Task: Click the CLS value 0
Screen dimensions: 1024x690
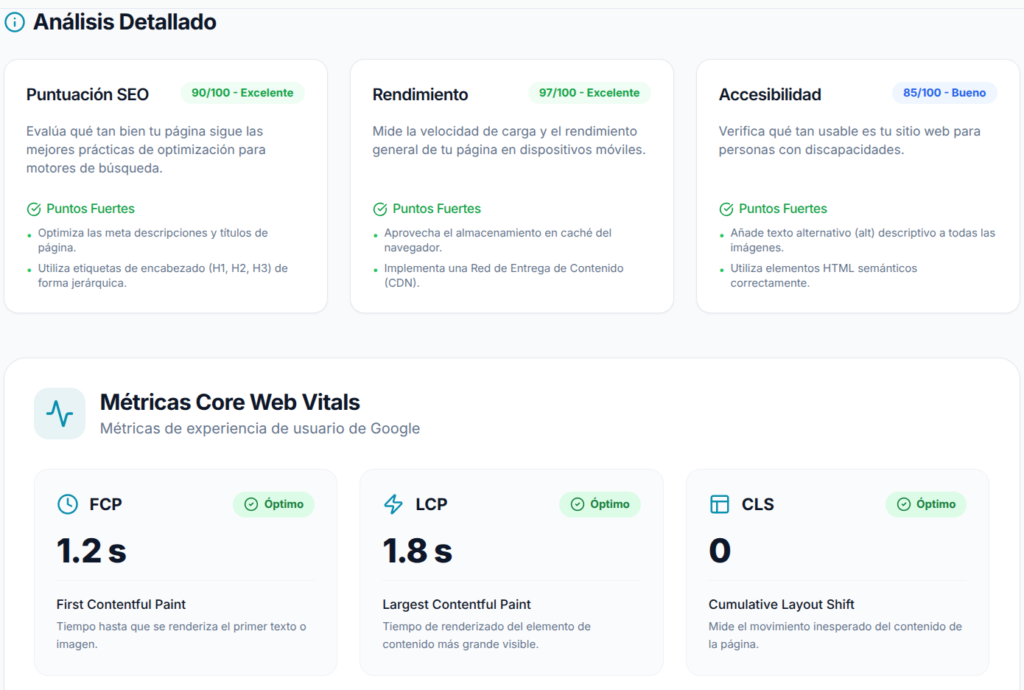Action: (720, 551)
